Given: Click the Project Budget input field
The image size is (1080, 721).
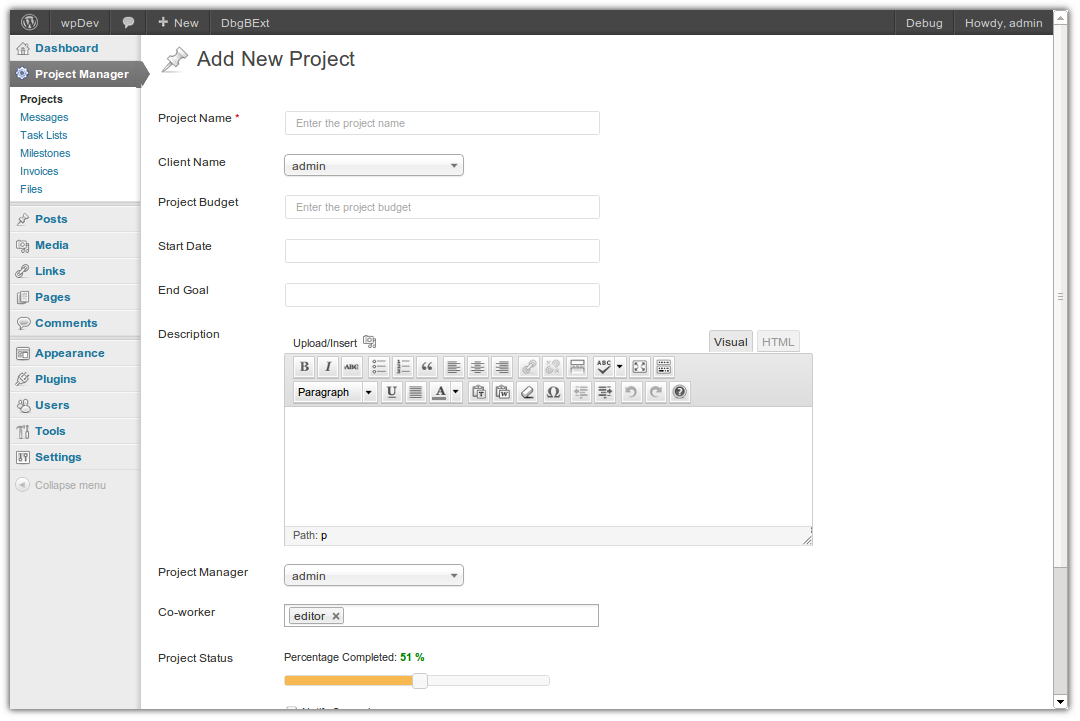Looking at the screenshot, I should [442, 207].
